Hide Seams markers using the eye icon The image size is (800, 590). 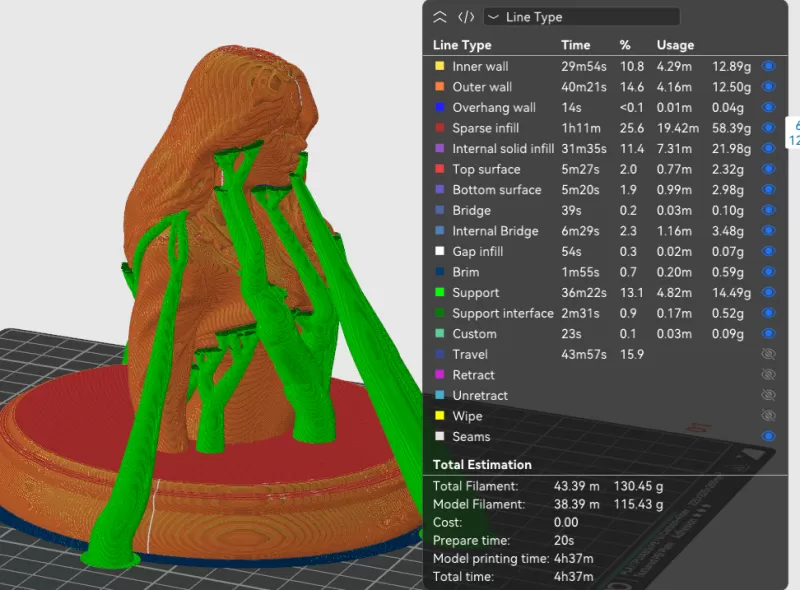tap(768, 436)
